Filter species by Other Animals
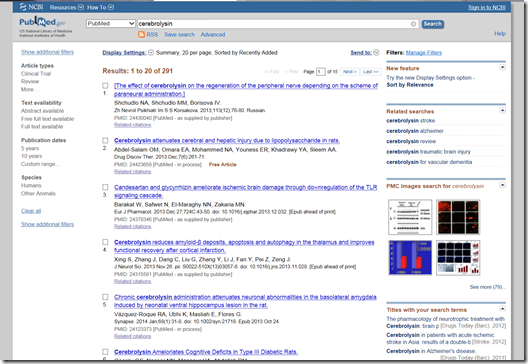The image size is (528, 364). (x=38, y=194)
